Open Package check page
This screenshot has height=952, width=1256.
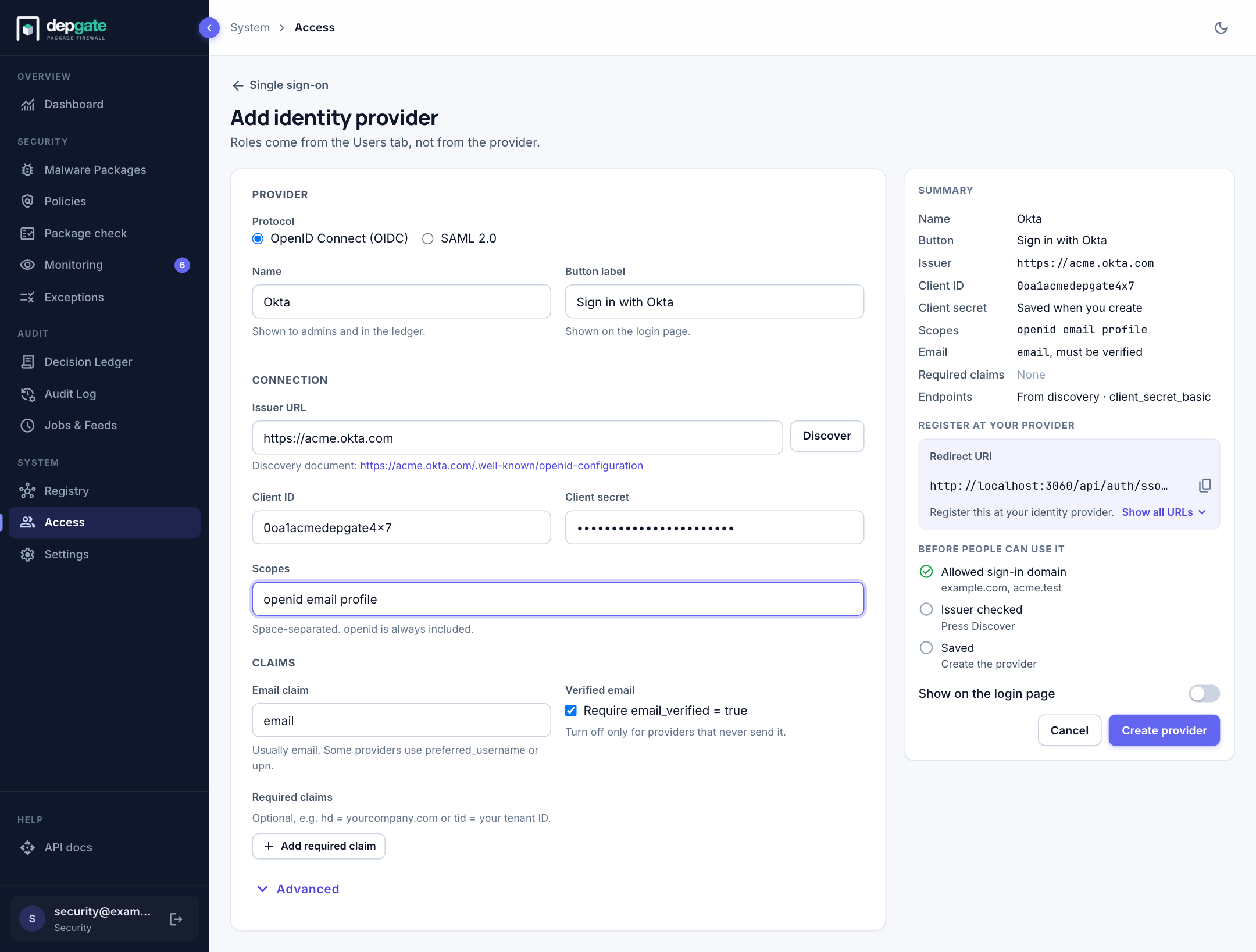tap(105, 233)
